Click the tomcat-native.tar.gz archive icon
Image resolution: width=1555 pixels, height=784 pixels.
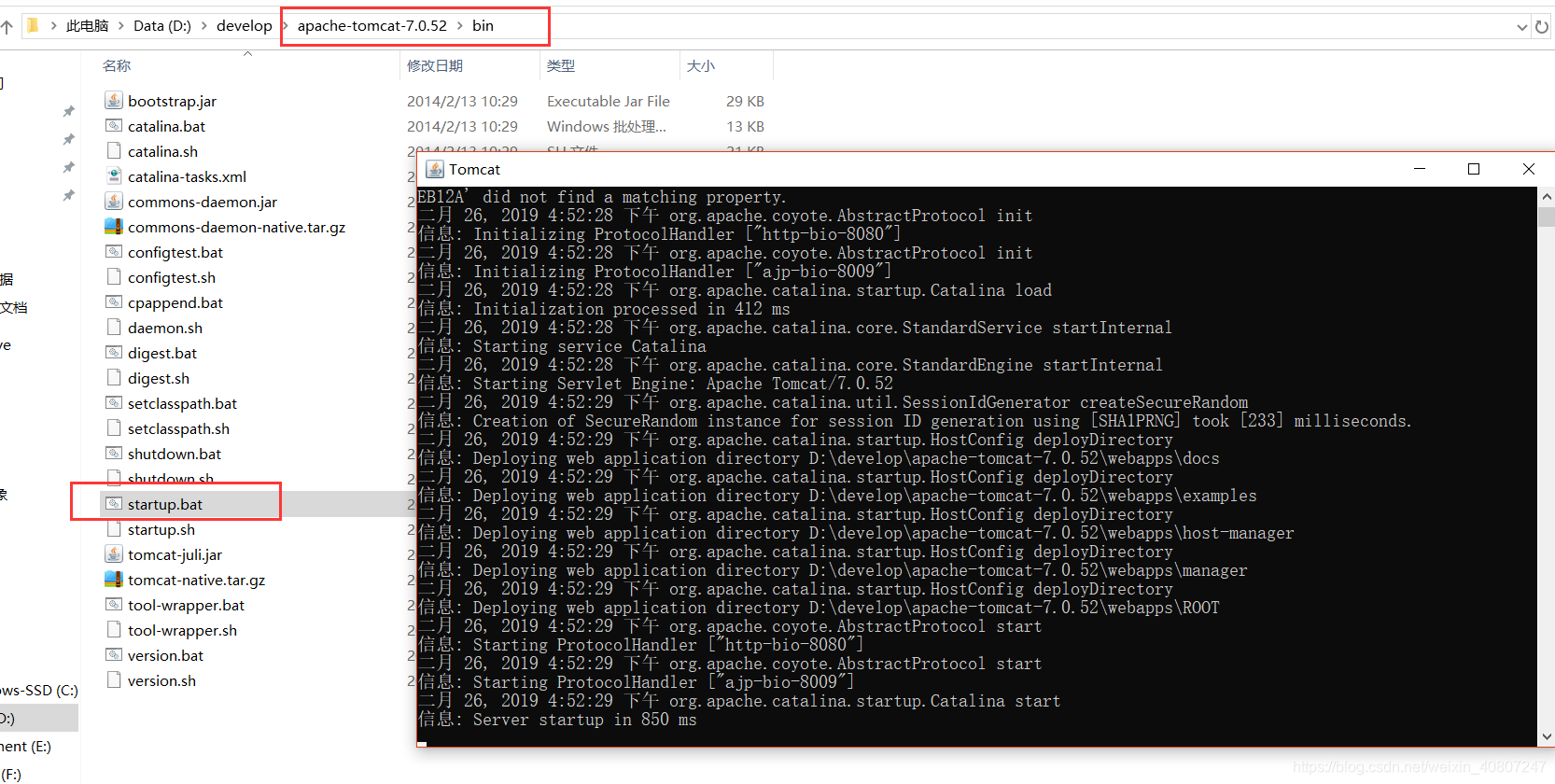tap(114, 580)
